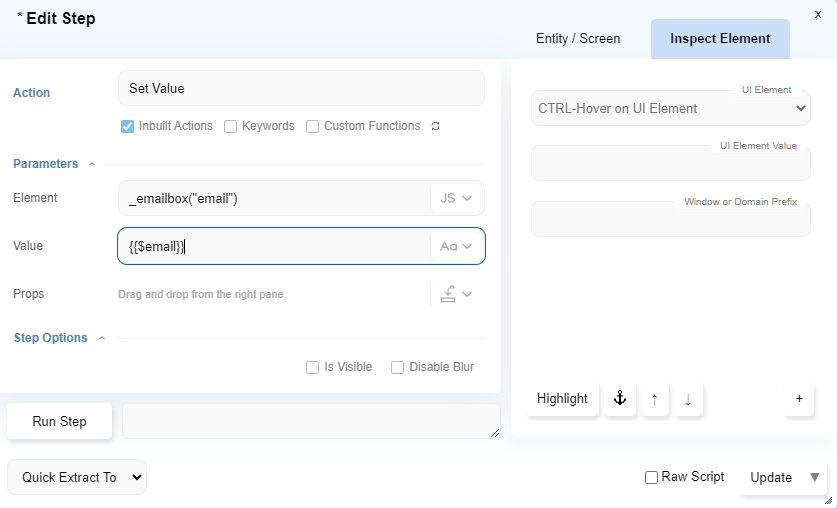Uncheck the Inbuilt Actions checkbox
The width and height of the screenshot is (837, 508).
(x=128, y=126)
